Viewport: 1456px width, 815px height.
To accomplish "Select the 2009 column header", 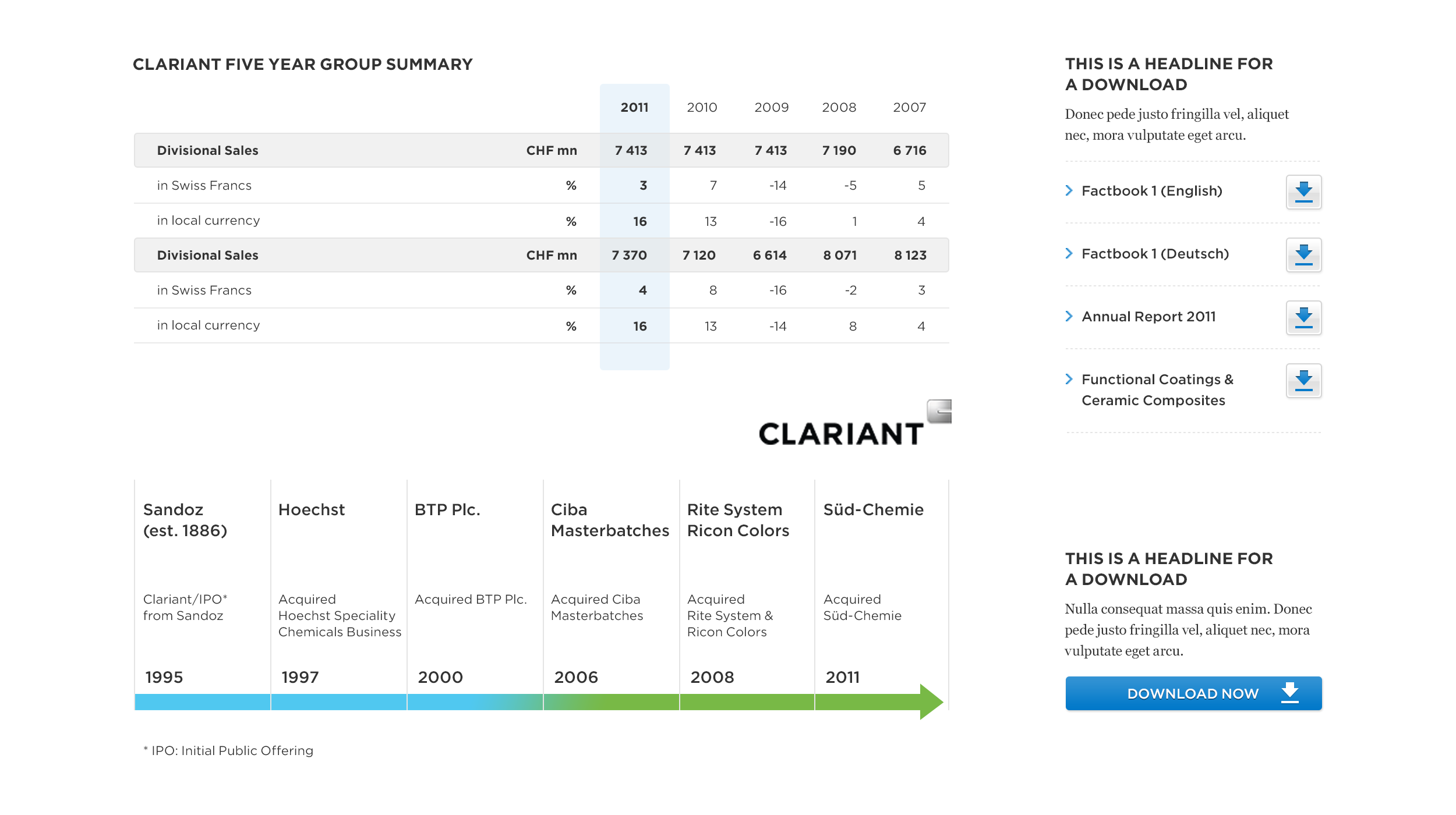I will (x=771, y=107).
